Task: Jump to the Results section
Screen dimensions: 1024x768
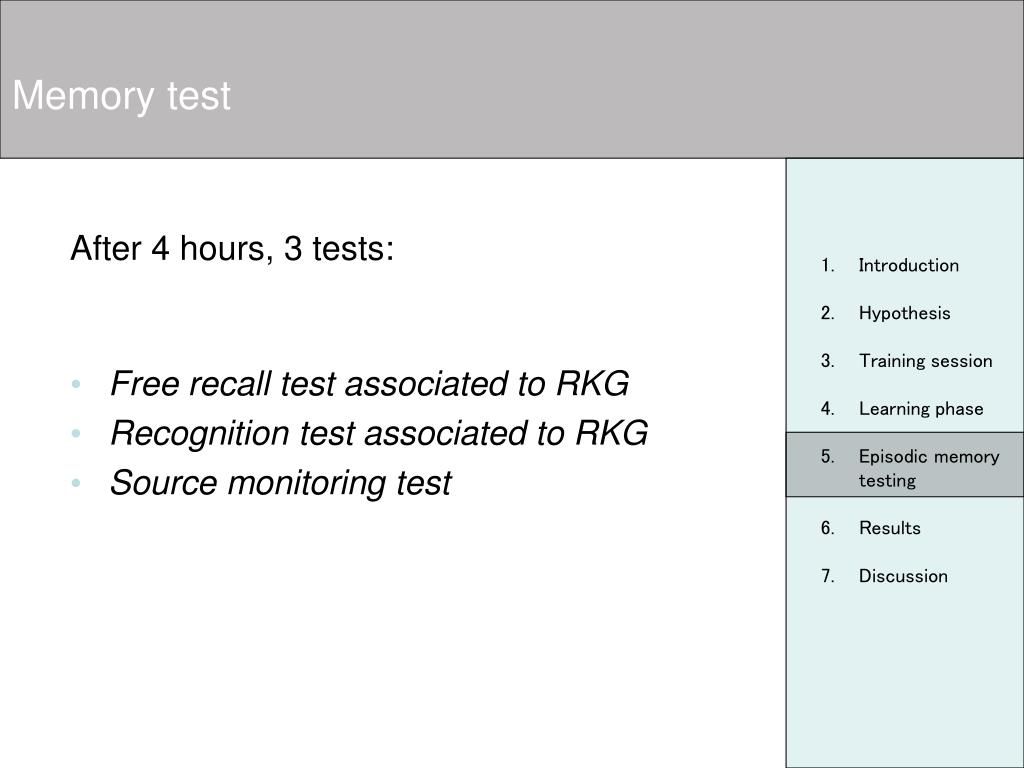Action: coord(889,528)
